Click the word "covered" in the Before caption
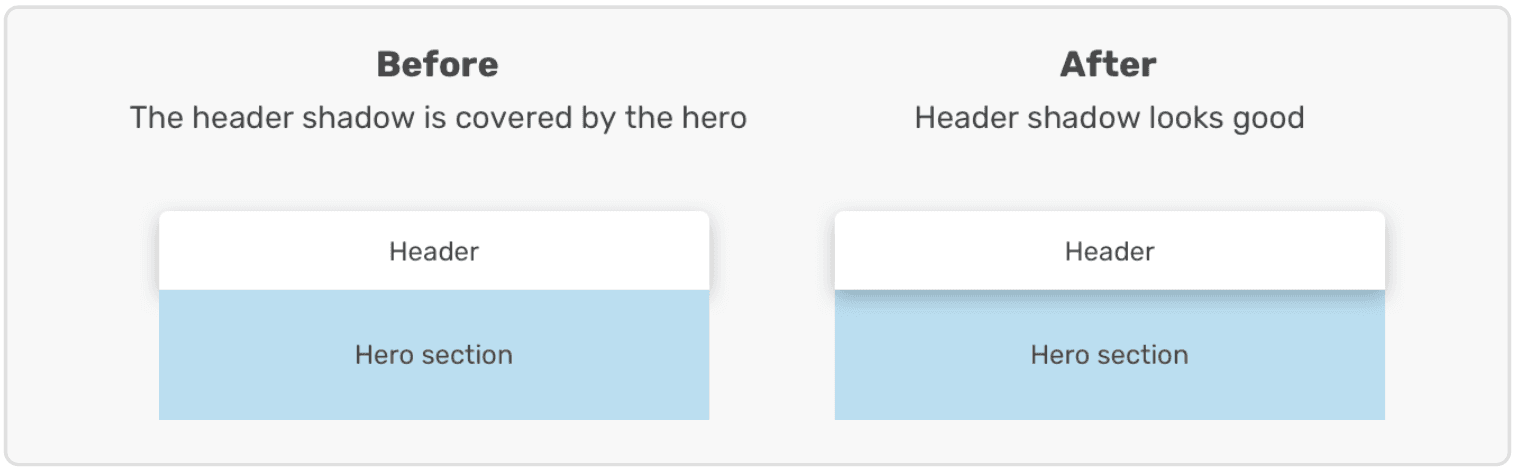The width and height of the screenshot is (1518, 474). click(511, 118)
